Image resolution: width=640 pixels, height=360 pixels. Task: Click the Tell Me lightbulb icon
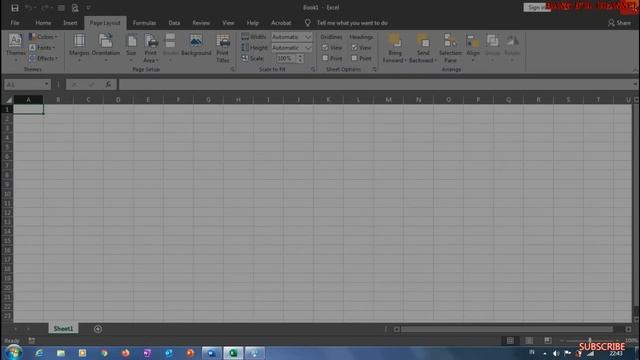click(x=307, y=23)
